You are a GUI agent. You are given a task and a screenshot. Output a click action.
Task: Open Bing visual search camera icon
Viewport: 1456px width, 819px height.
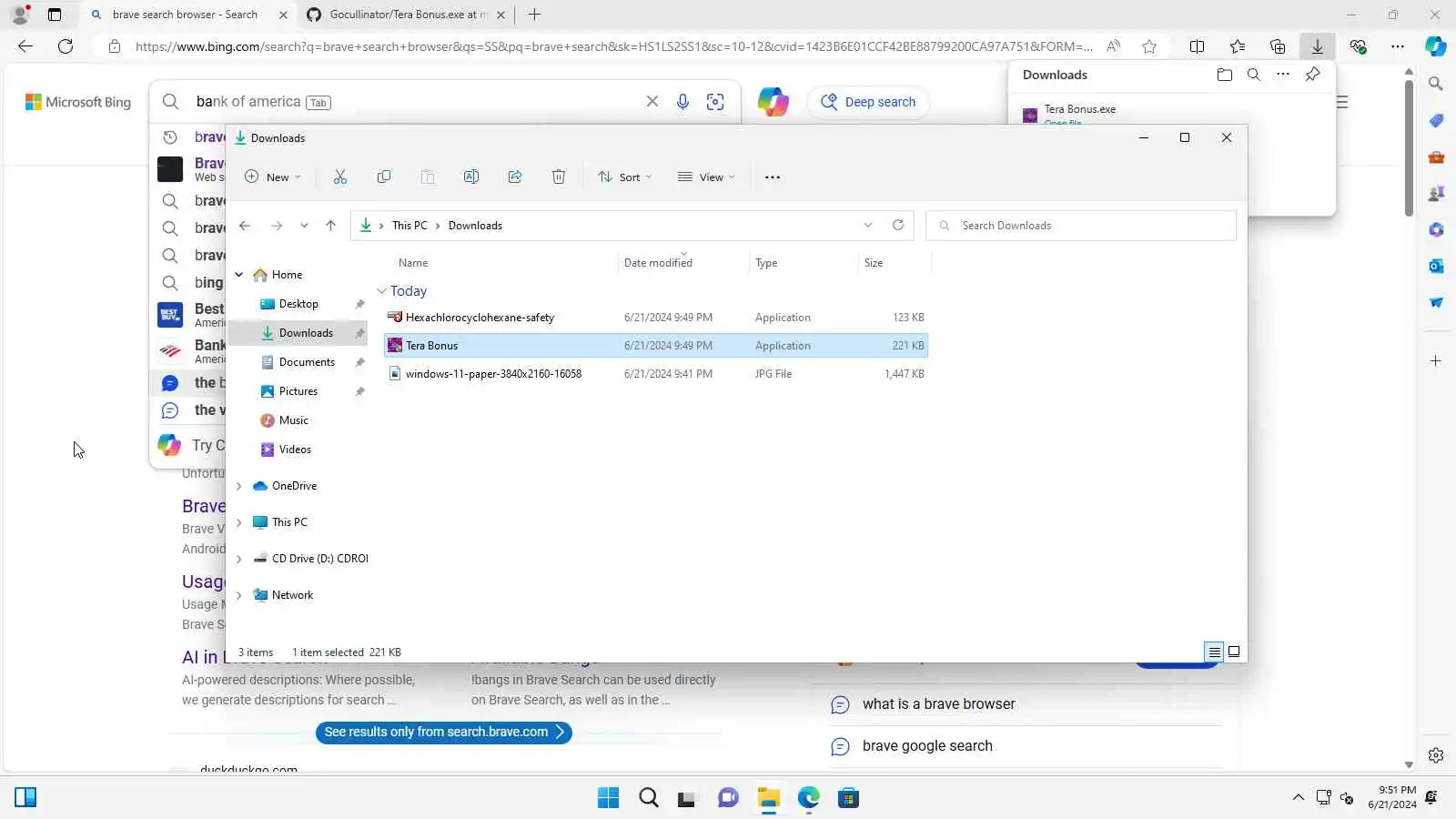pyautogui.click(x=715, y=102)
